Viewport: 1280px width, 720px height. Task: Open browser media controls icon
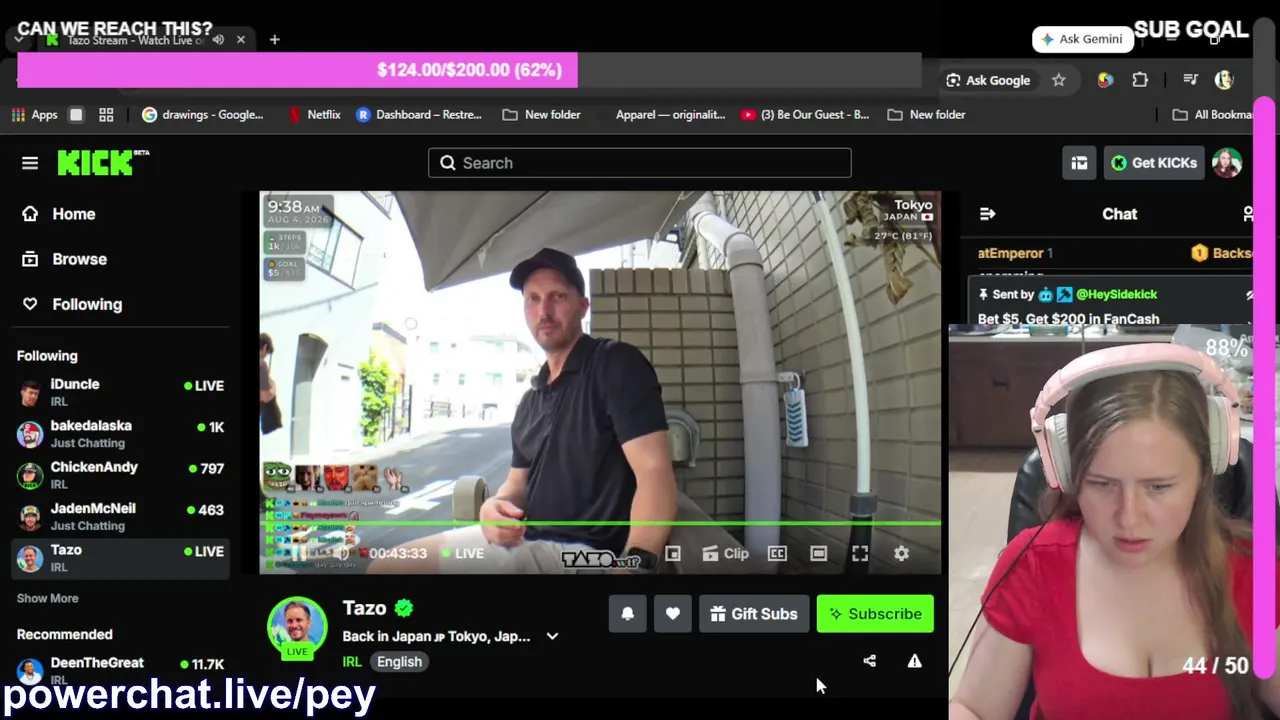tap(1190, 80)
